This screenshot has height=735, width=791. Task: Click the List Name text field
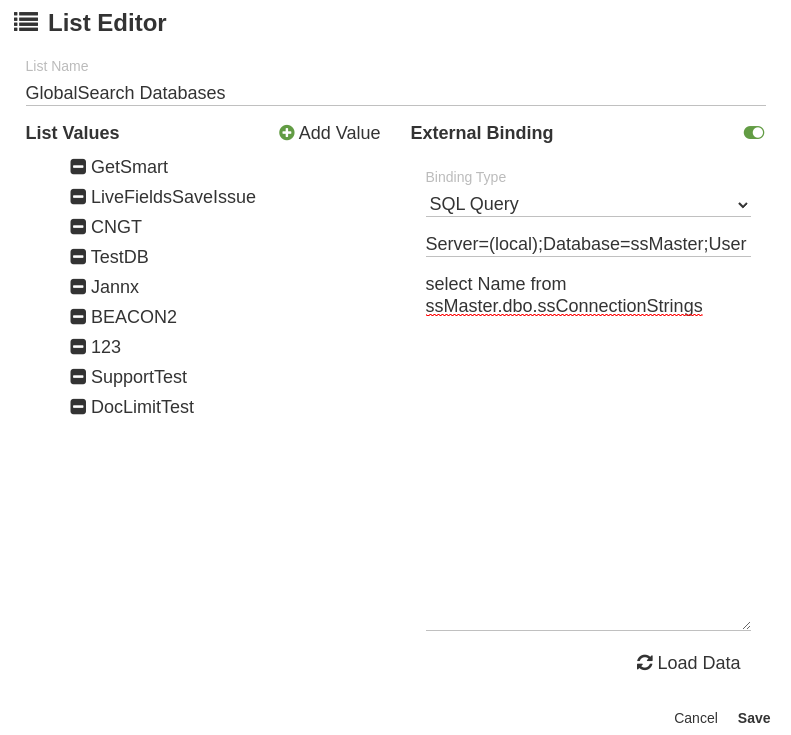pyautogui.click(x=395, y=93)
